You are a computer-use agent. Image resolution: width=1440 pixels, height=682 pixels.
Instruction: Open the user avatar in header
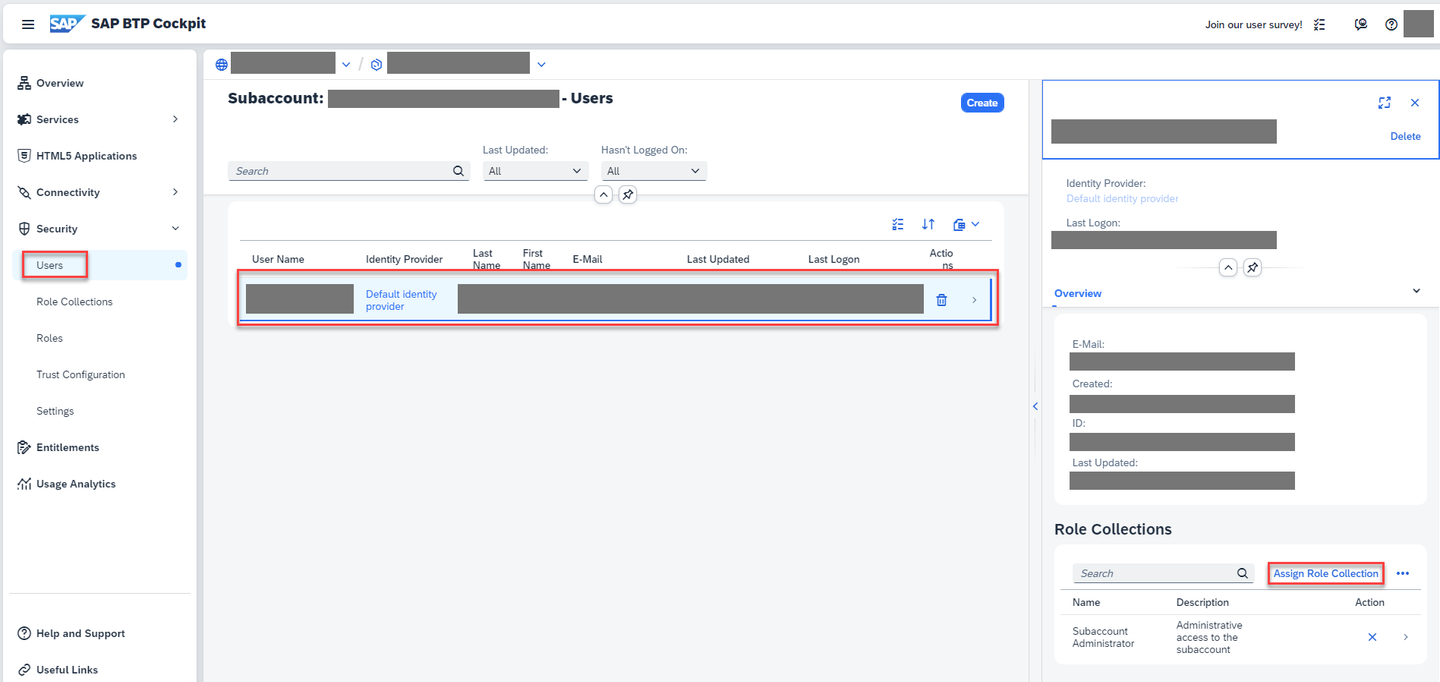pyautogui.click(x=1418, y=24)
